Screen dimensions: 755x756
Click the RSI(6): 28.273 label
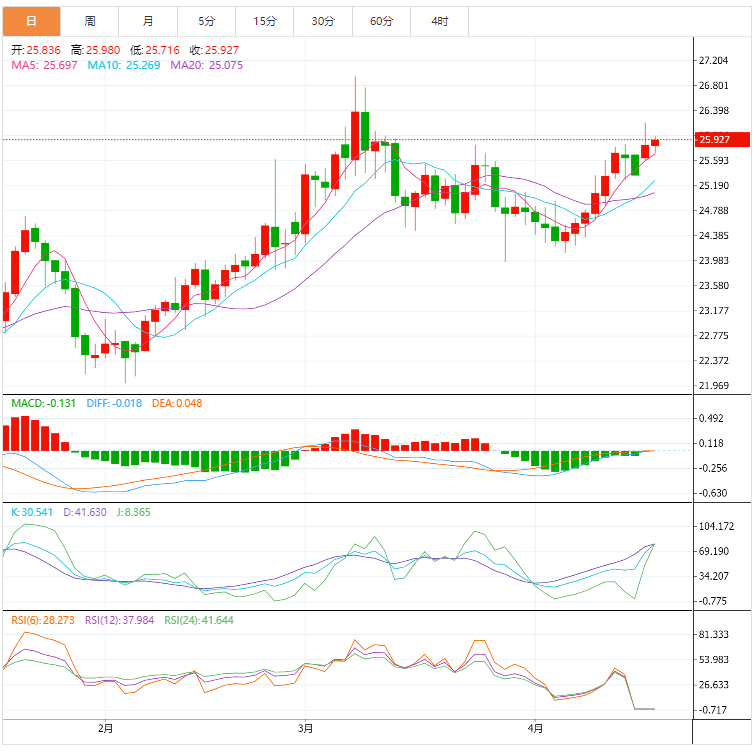click(43, 620)
